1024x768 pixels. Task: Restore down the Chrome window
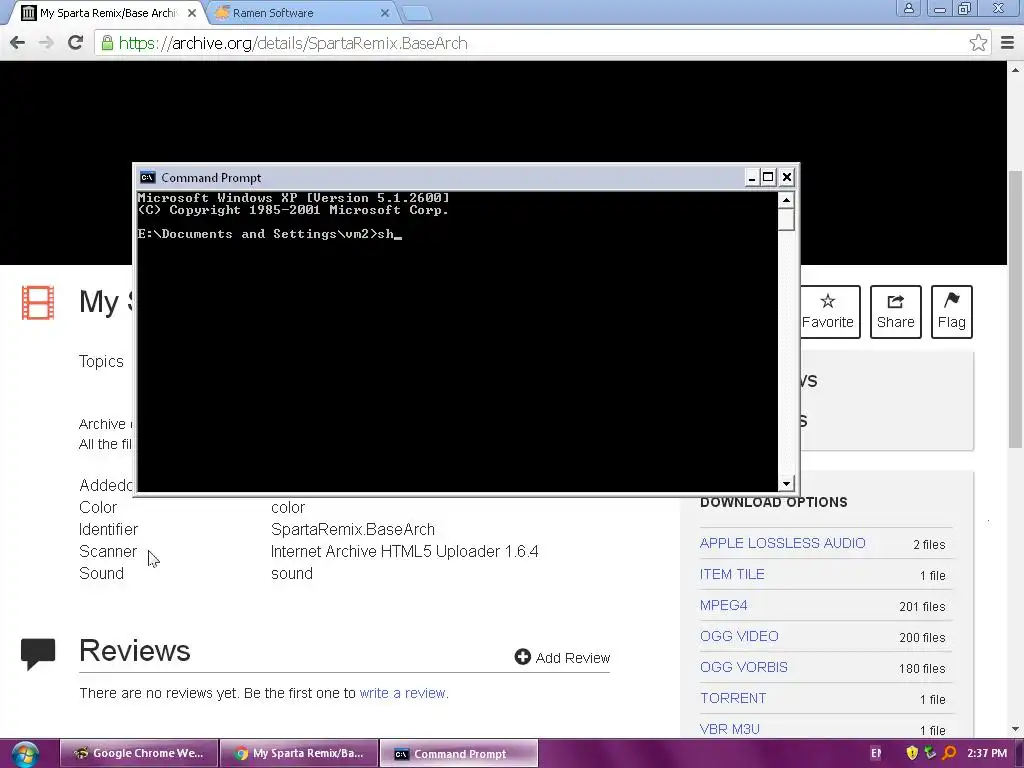click(965, 9)
